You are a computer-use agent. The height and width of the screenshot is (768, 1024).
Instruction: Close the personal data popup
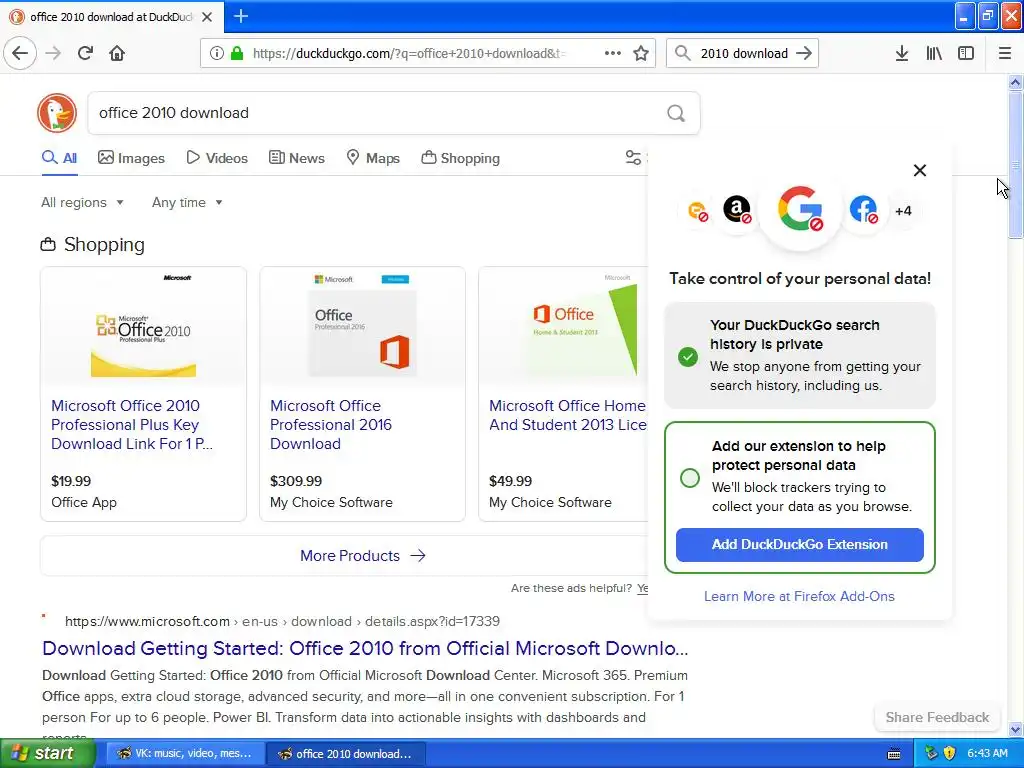(x=920, y=170)
